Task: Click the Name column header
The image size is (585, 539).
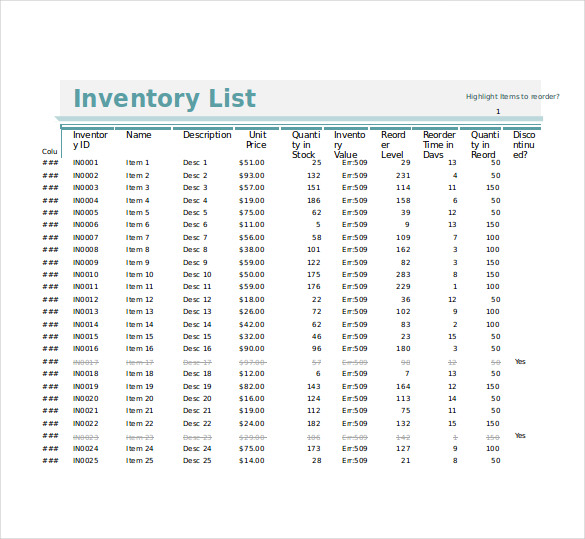Action: 138,135
